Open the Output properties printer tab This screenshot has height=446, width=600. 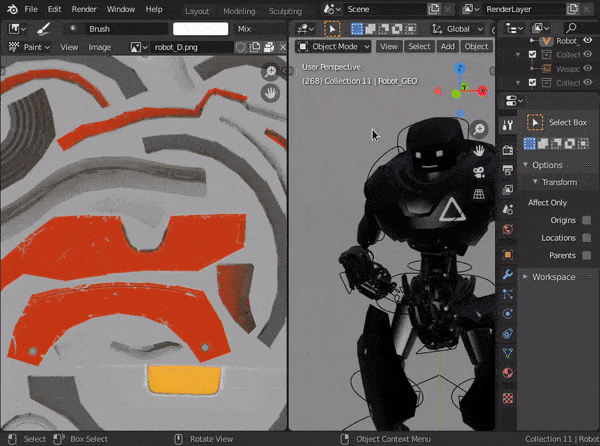click(x=508, y=170)
